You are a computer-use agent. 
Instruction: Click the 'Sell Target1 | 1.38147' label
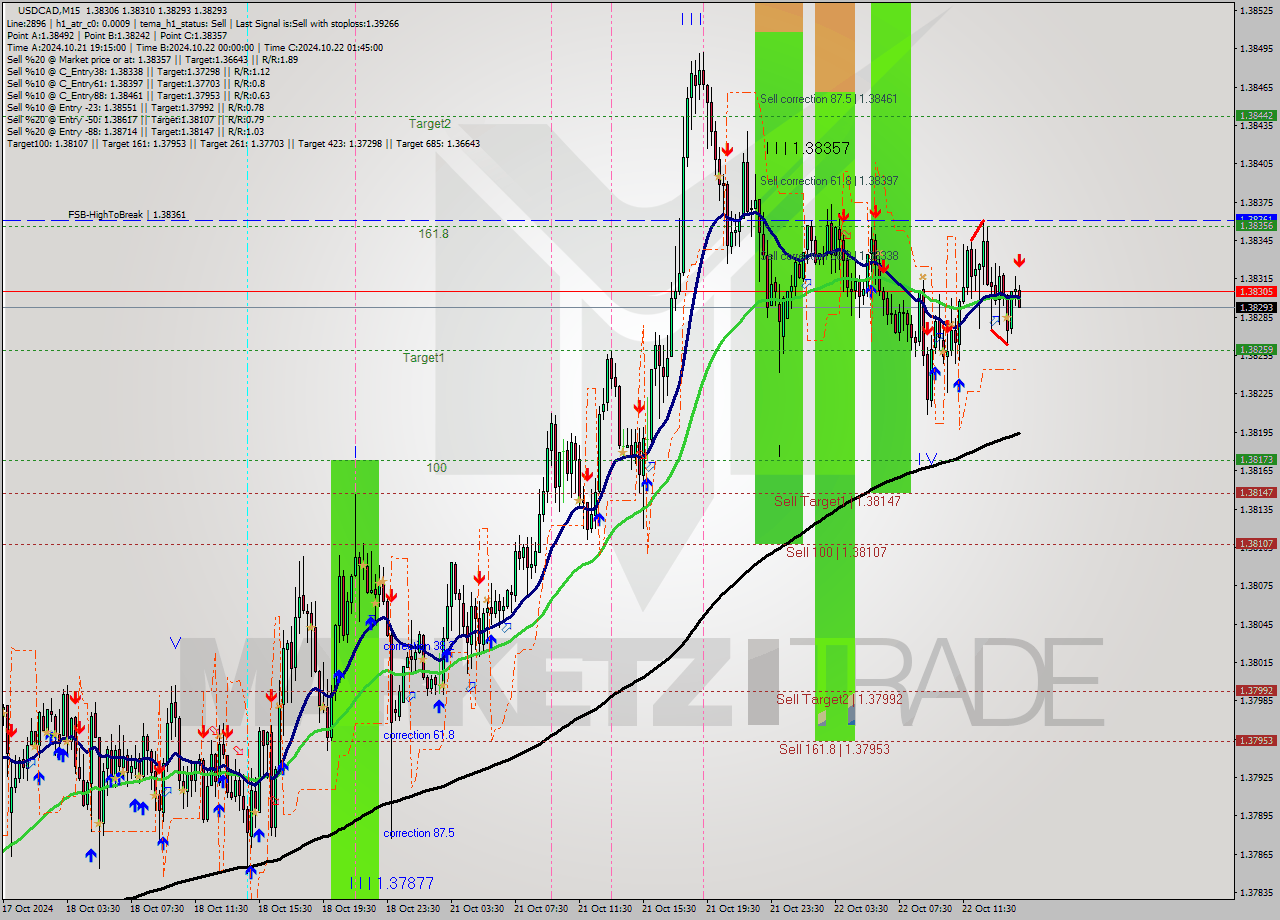point(837,501)
